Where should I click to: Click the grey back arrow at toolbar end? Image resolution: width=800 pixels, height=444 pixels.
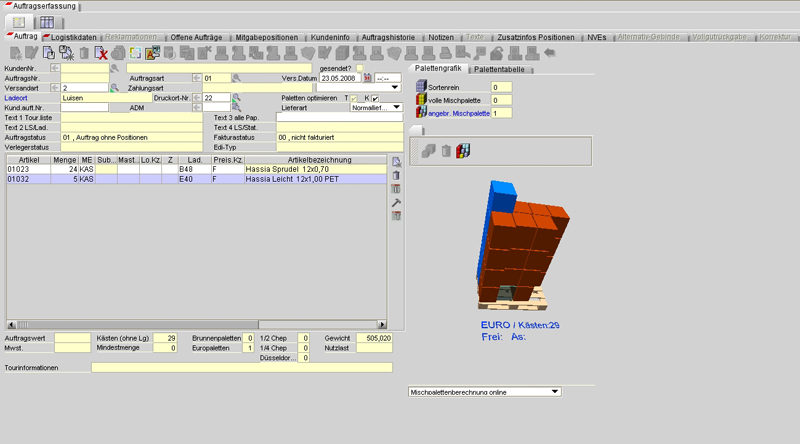point(549,52)
